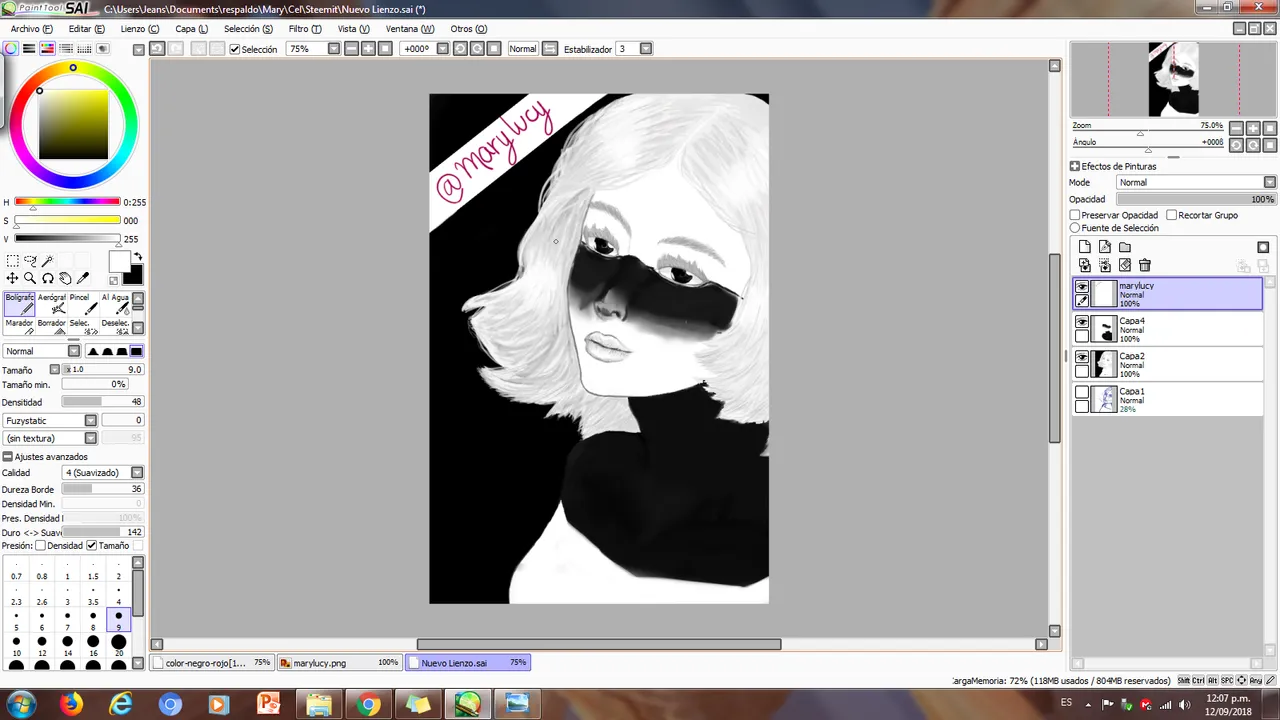Image resolution: width=1280 pixels, height=720 pixels.
Task: Click the clear layer icon
Action: 1125,265
